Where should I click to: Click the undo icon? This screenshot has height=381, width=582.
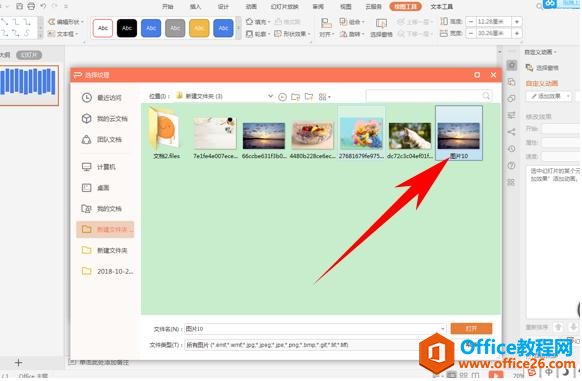pos(43,6)
